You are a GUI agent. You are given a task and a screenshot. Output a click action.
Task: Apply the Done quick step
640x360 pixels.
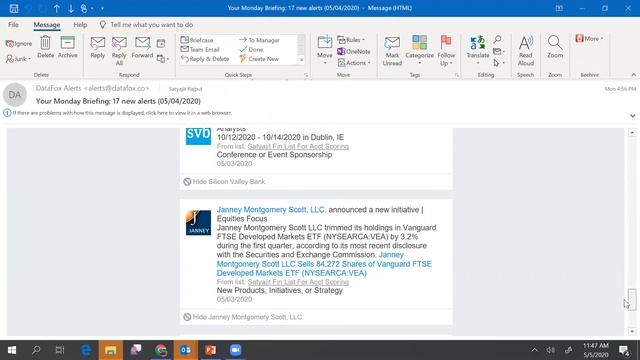pos(251,49)
